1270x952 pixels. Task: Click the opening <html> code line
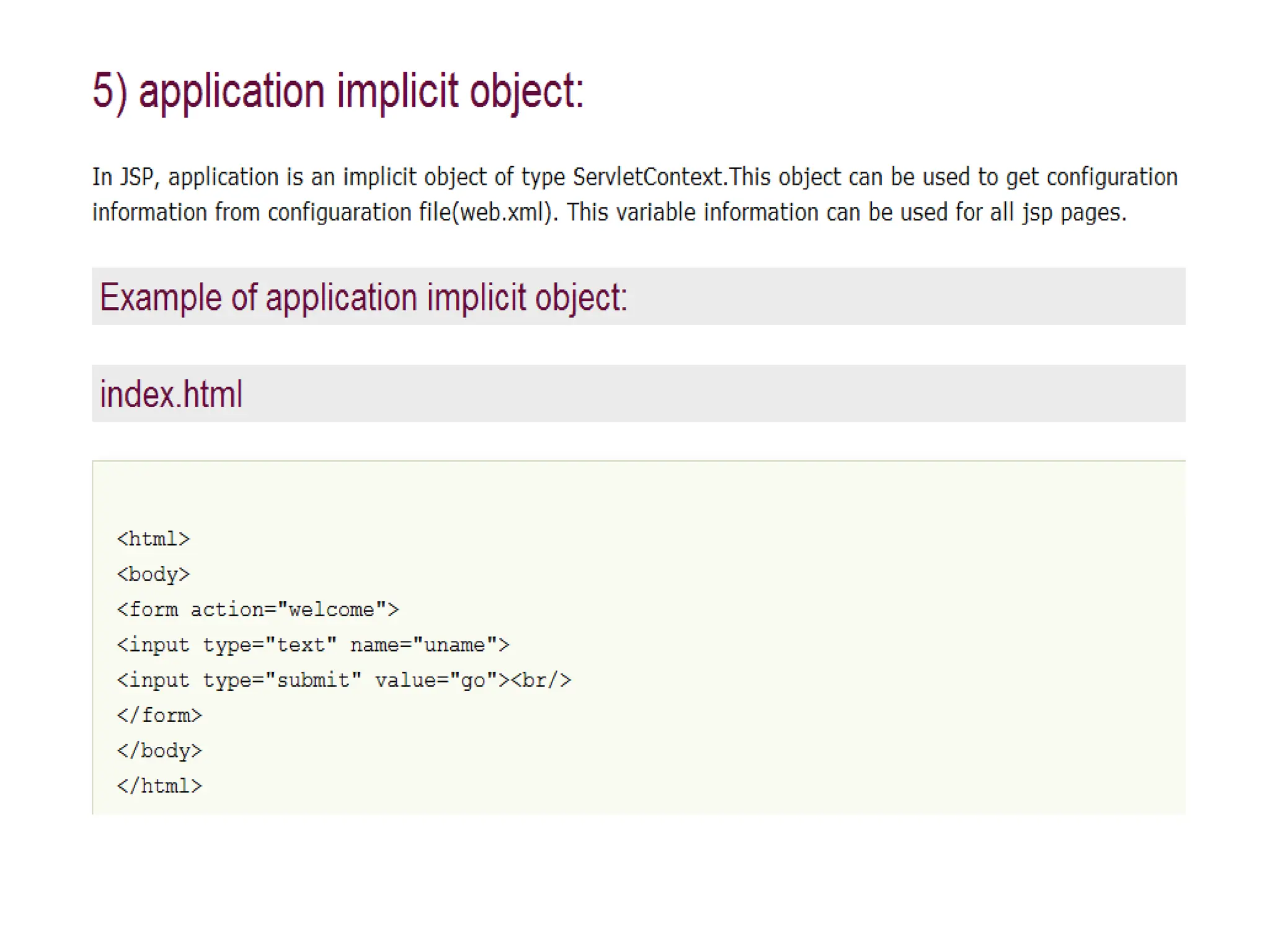153,539
